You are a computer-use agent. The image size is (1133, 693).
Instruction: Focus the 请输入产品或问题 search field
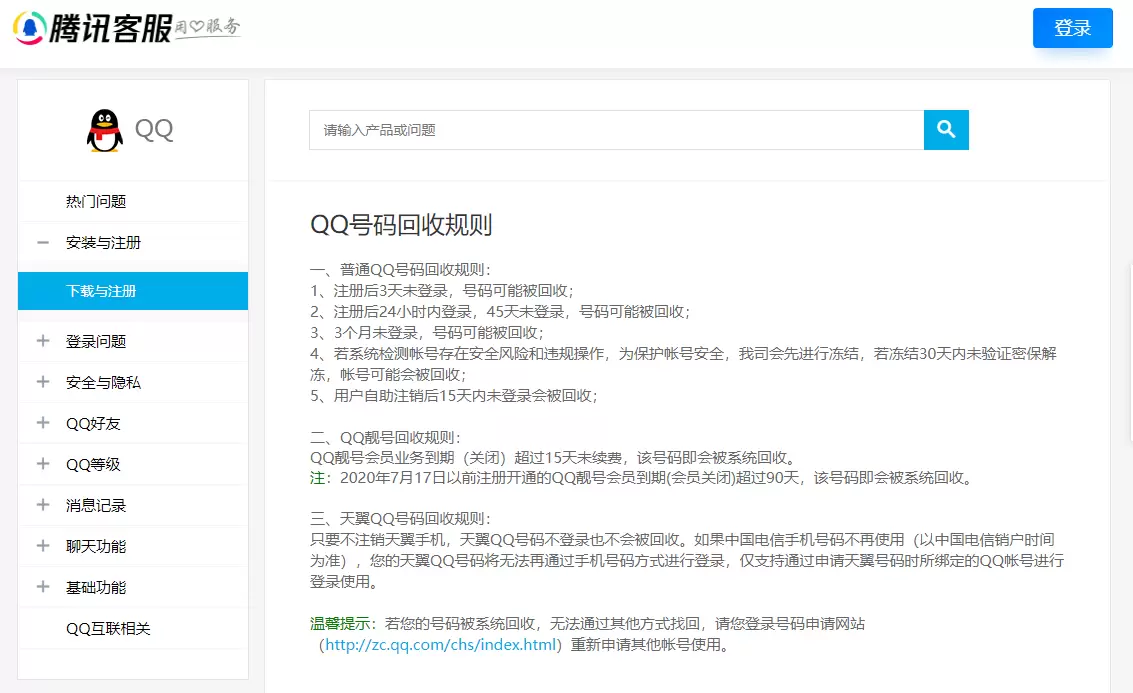[x=616, y=130]
